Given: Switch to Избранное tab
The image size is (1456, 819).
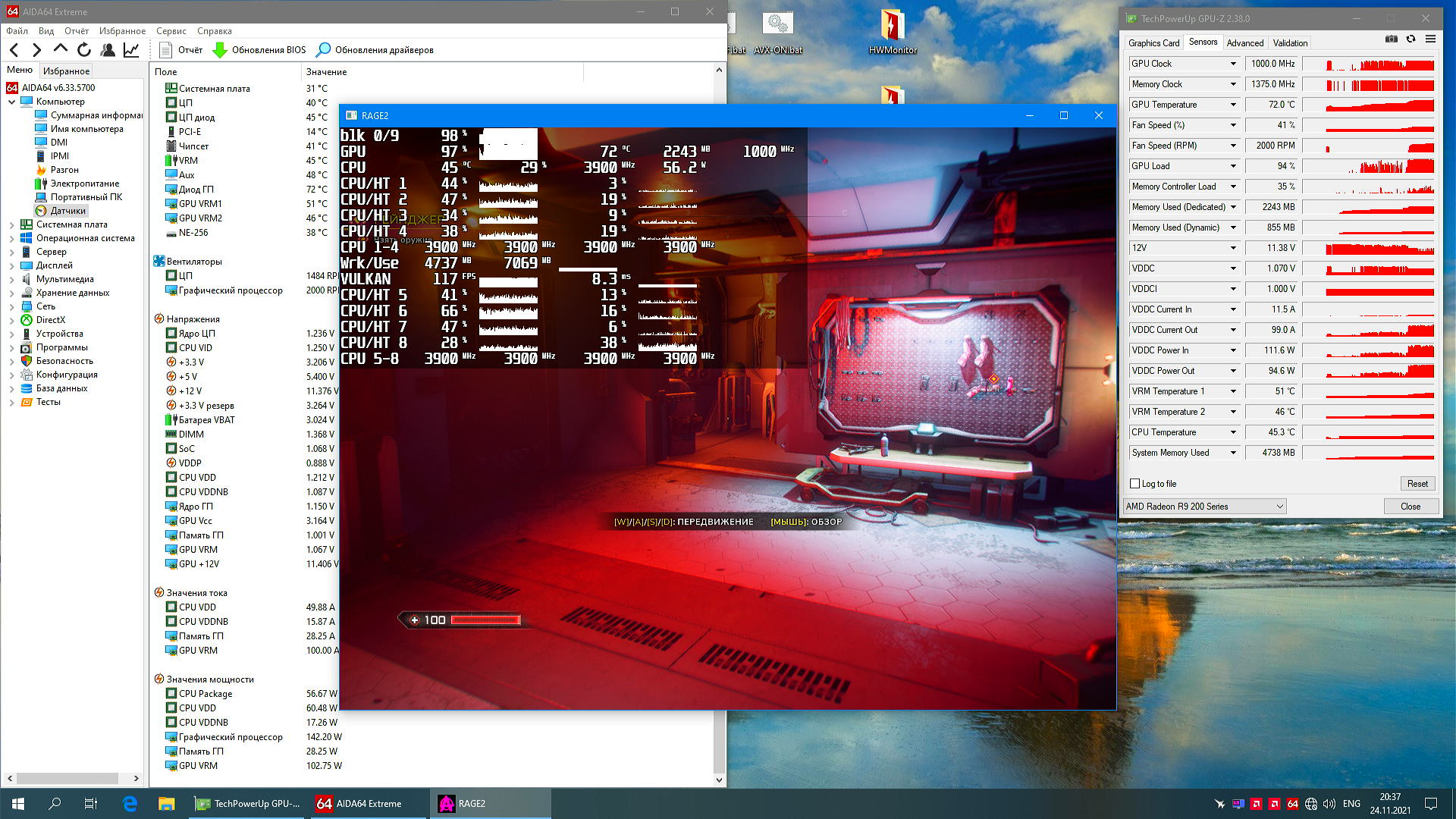Looking at the screenshot, I should (x=66, y=71).
